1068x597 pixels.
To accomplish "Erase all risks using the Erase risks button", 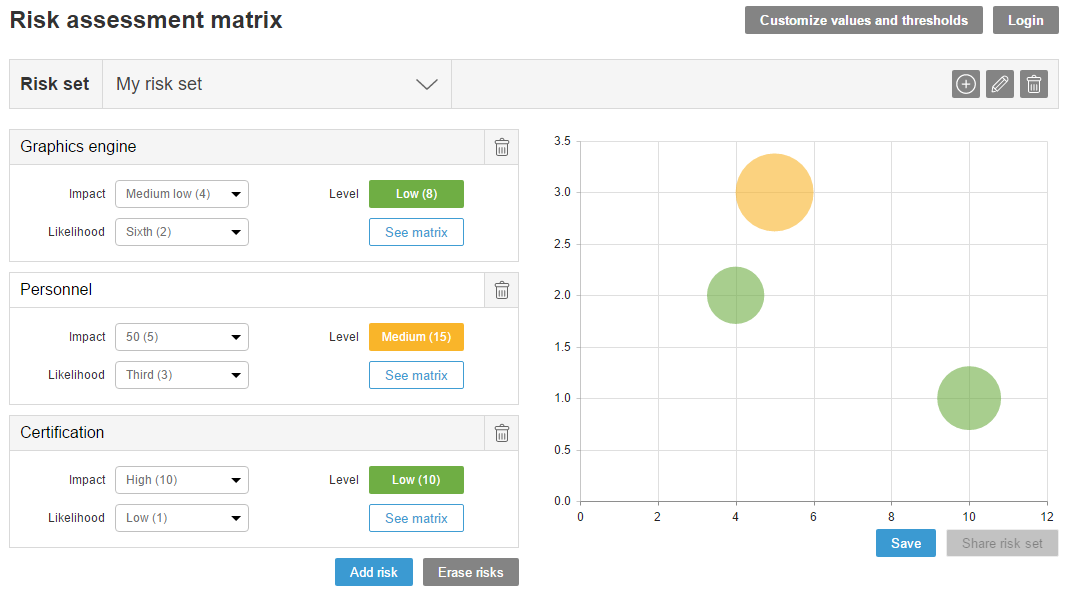I will [470, 572].
